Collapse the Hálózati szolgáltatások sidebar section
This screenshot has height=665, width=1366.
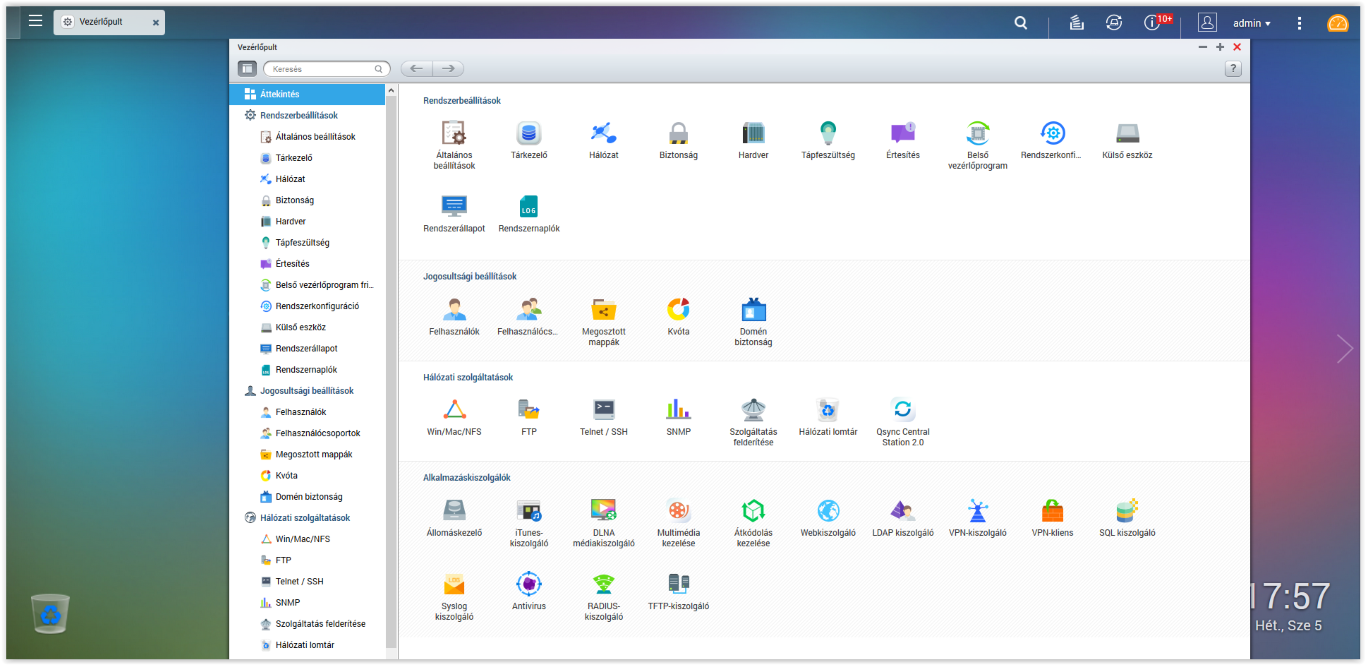[x=303, y=518]
